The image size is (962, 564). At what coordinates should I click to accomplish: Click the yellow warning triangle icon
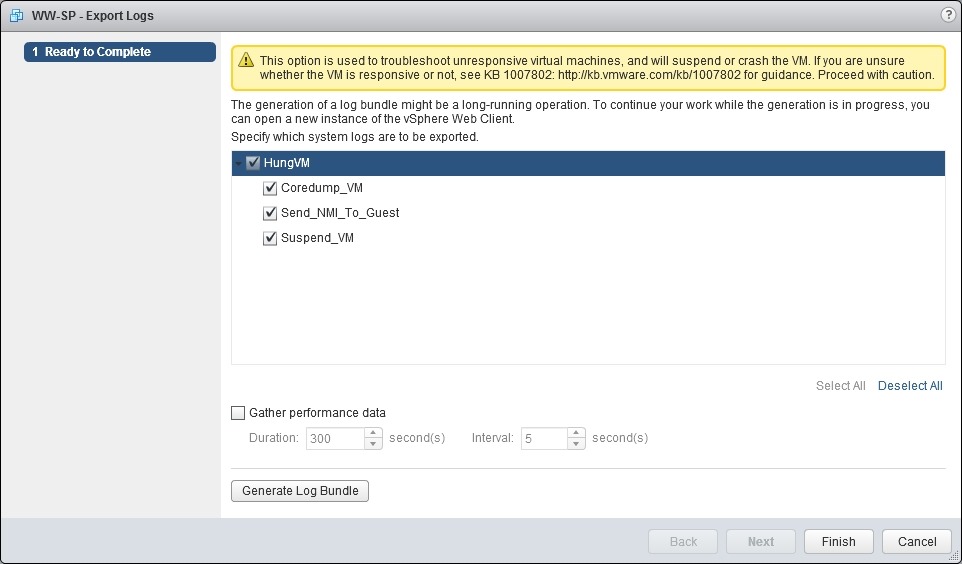click(246, 61)
